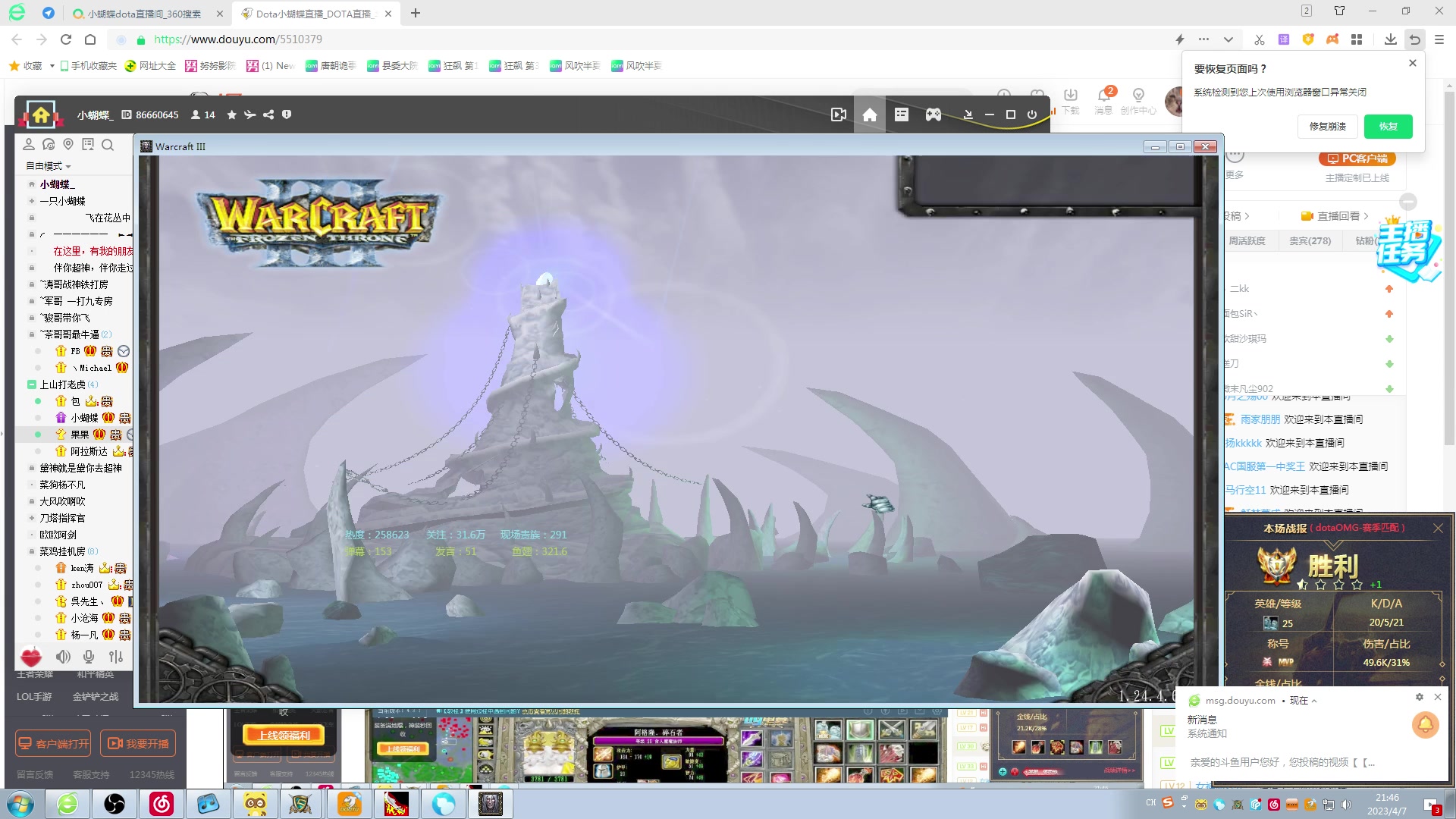Screen dimensions: 1456x819
Task: Dismiss the restore-page popup with X
Action: pos(1413,64)
